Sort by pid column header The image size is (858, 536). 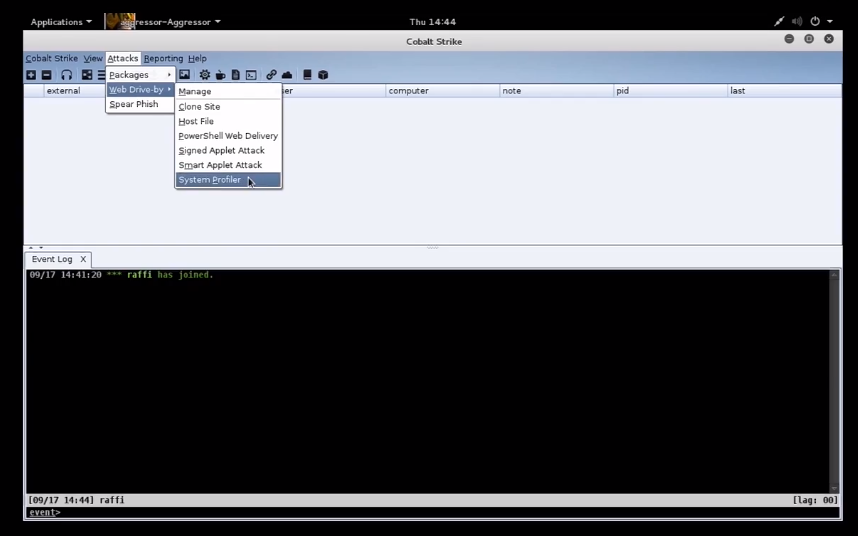670,91
